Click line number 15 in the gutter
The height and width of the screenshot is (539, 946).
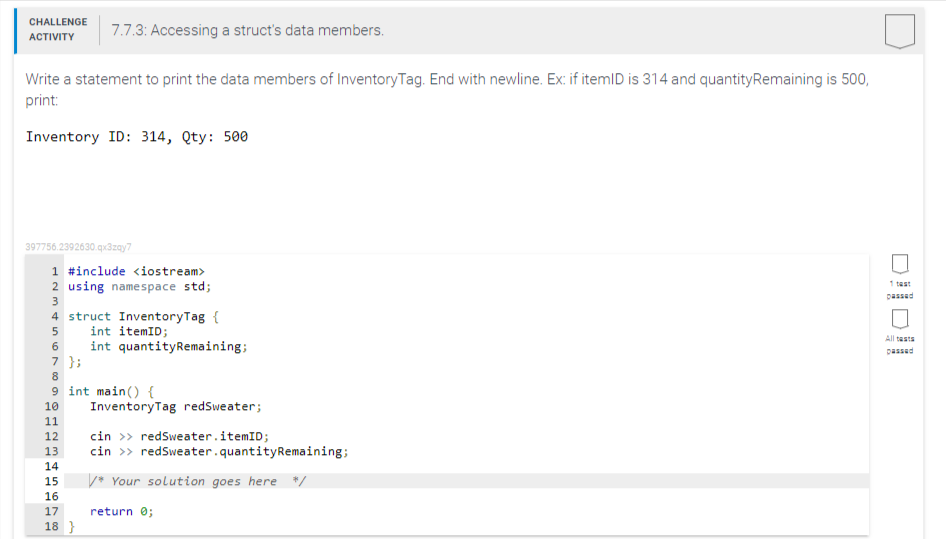[x=51, y=482]
